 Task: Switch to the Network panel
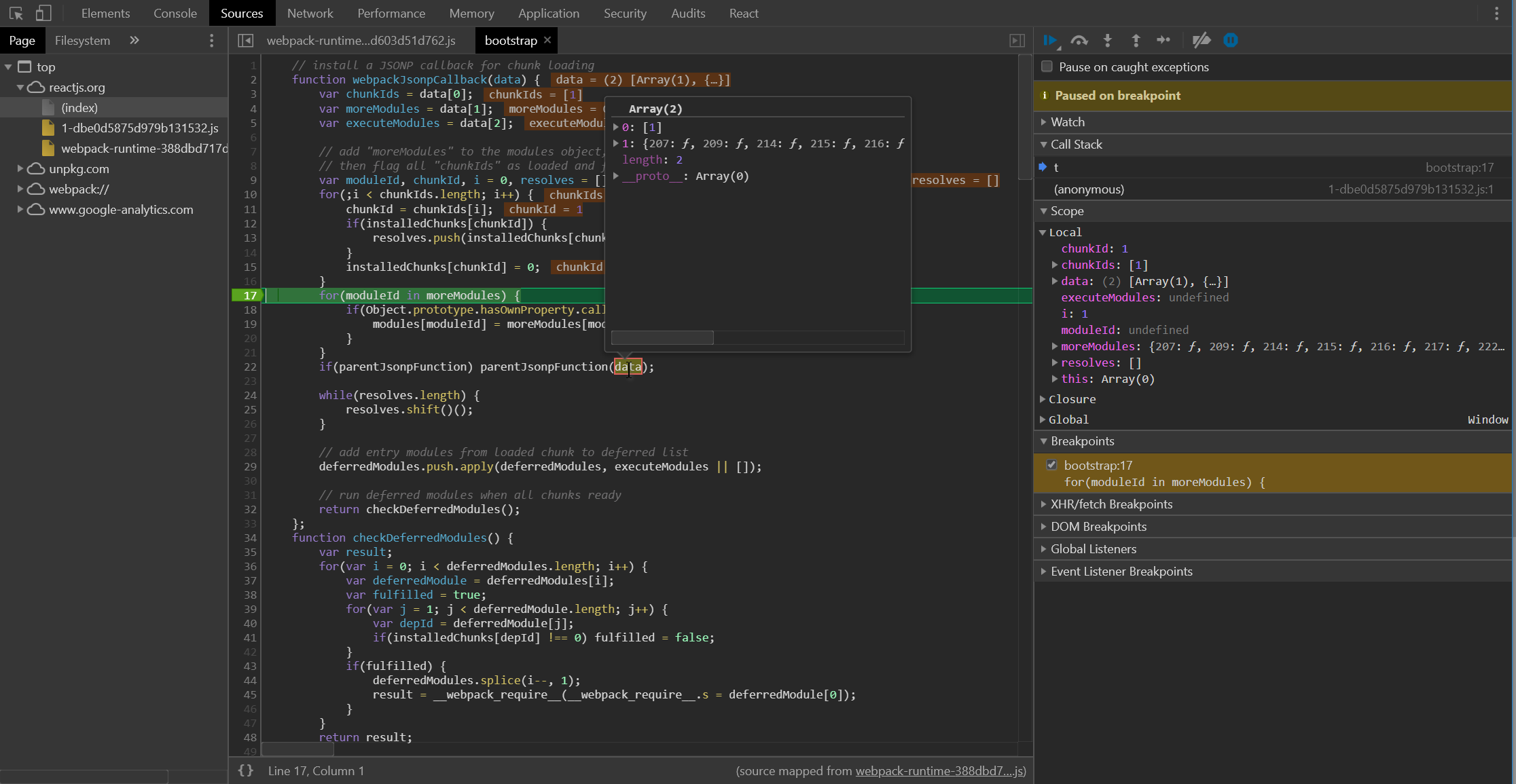coord(310,13)
